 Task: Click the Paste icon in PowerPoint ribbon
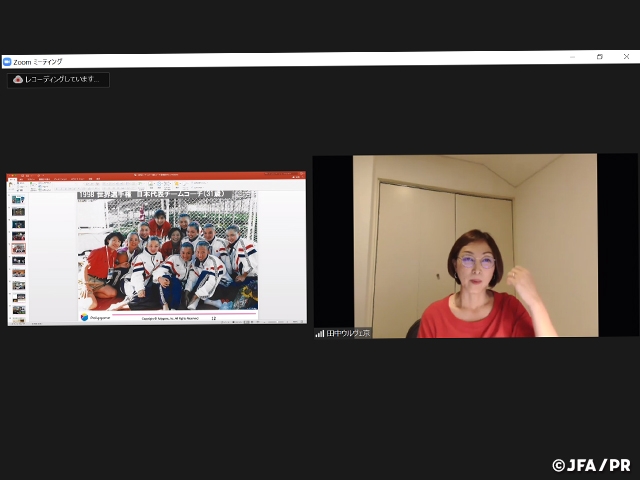pyautogui.click(x=12, y=187)
